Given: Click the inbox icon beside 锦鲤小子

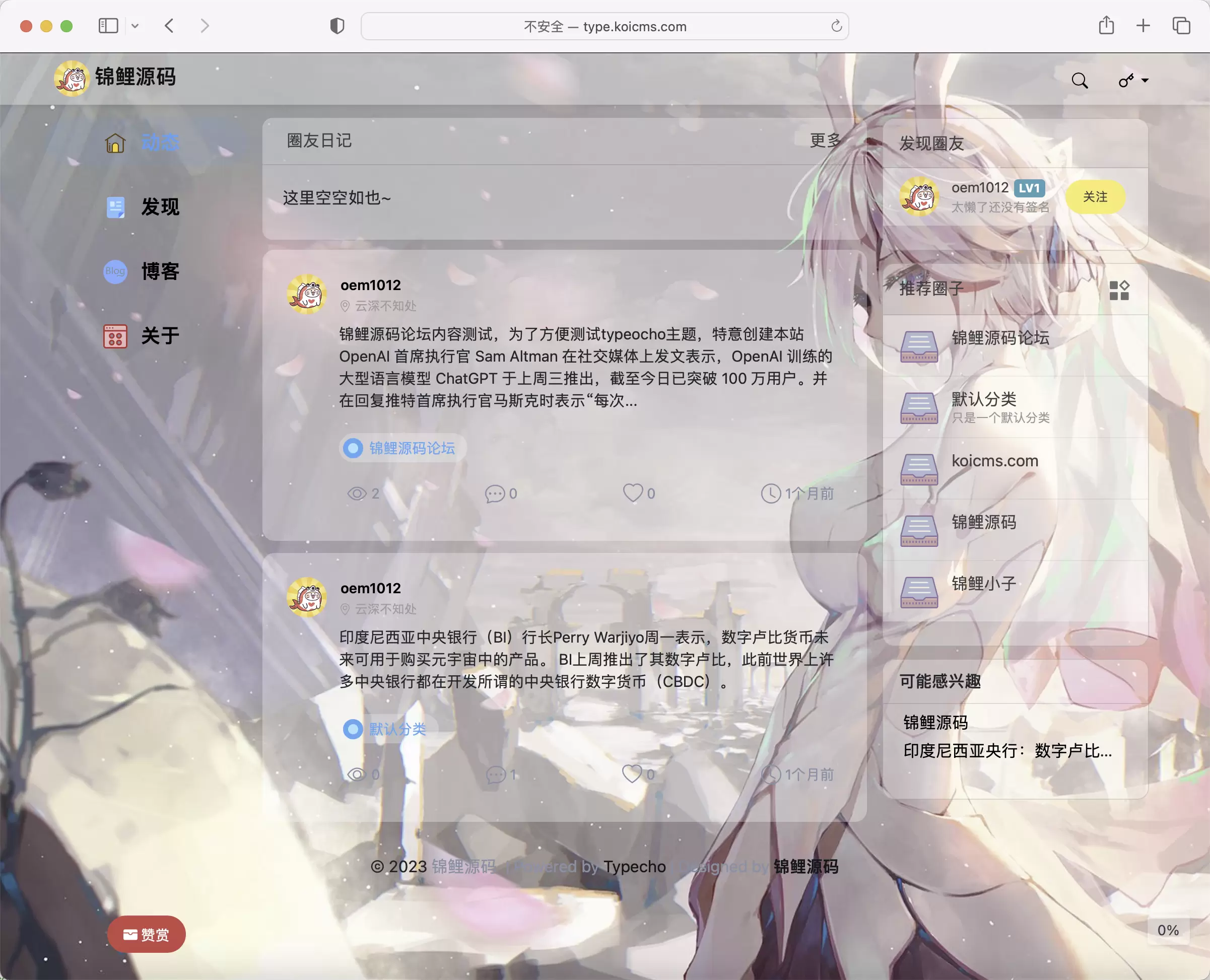Looking at the screenshot, I should (919, 592).
